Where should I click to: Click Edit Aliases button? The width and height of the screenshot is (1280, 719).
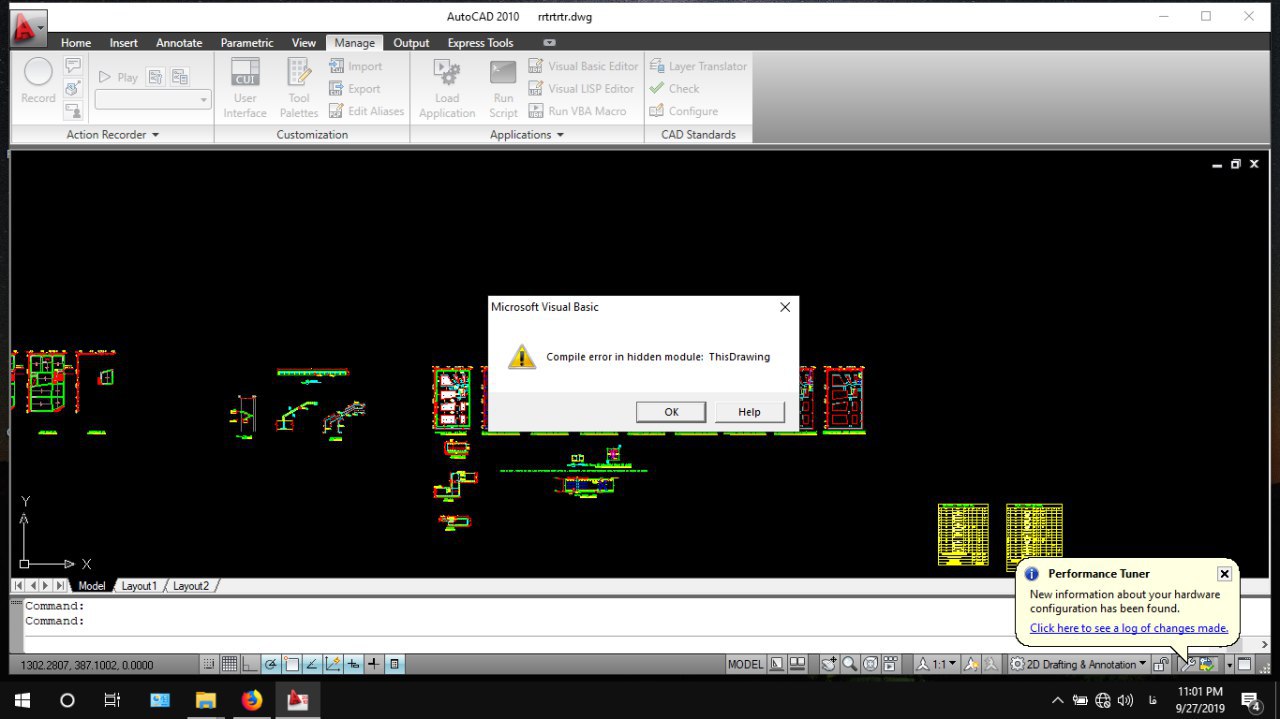point(366,111)
